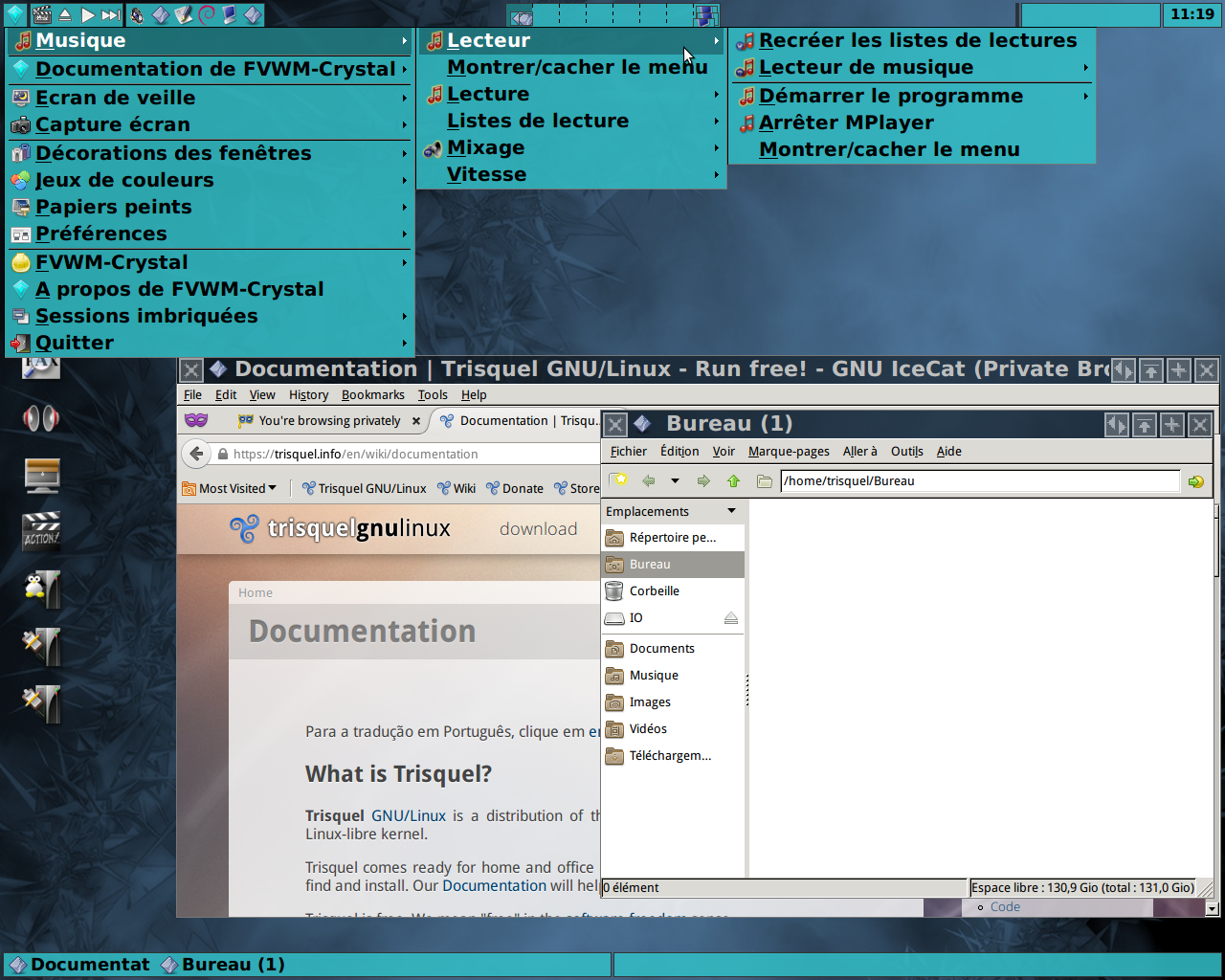Click the eject icon in the top panel
Screen dimensions: 1225x980
pos(64,14)
